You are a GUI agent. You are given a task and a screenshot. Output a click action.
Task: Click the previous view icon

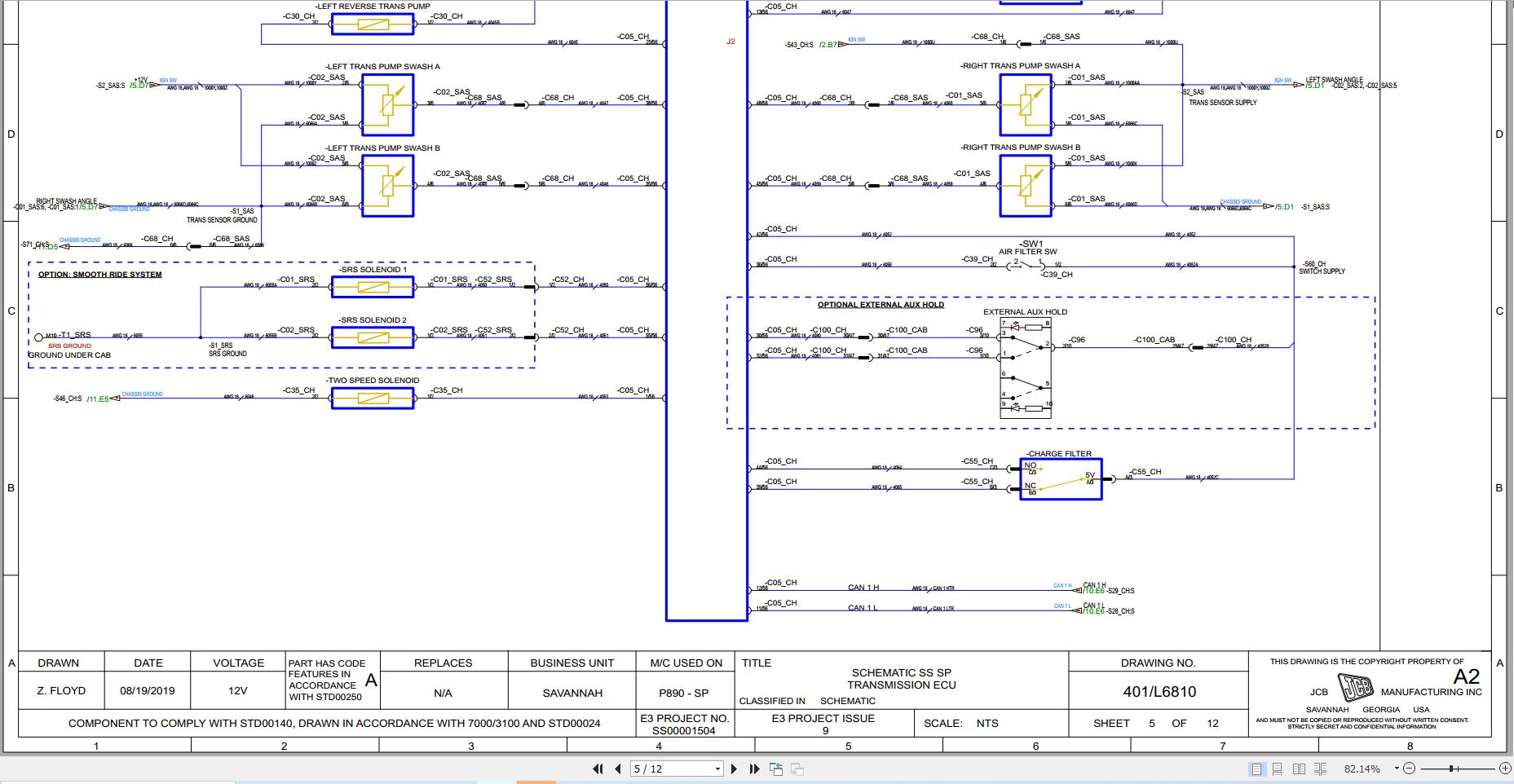tap(776, 769)
